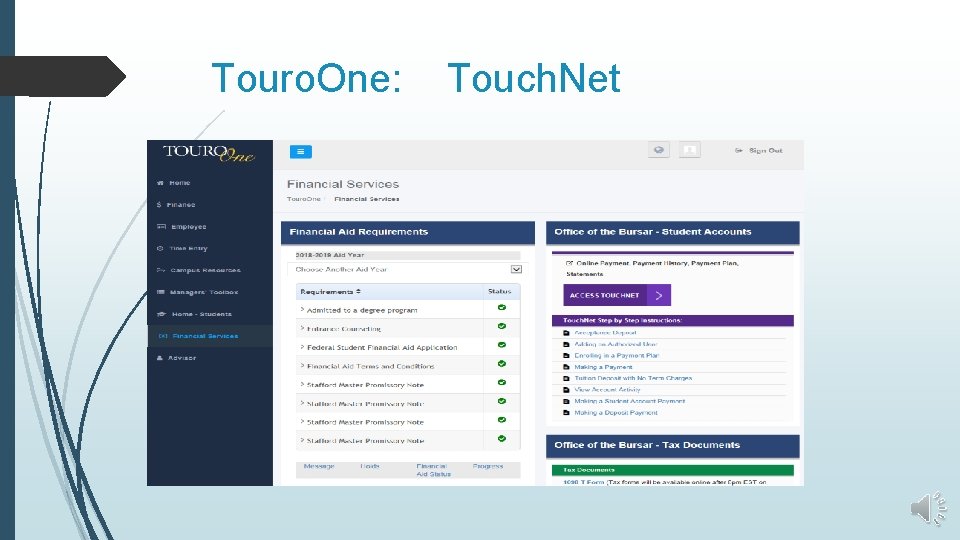Image resolution: width=960 pixels, height=540 pixels.
Task: Switch to the Progress tab
Action: click(488, 467)
